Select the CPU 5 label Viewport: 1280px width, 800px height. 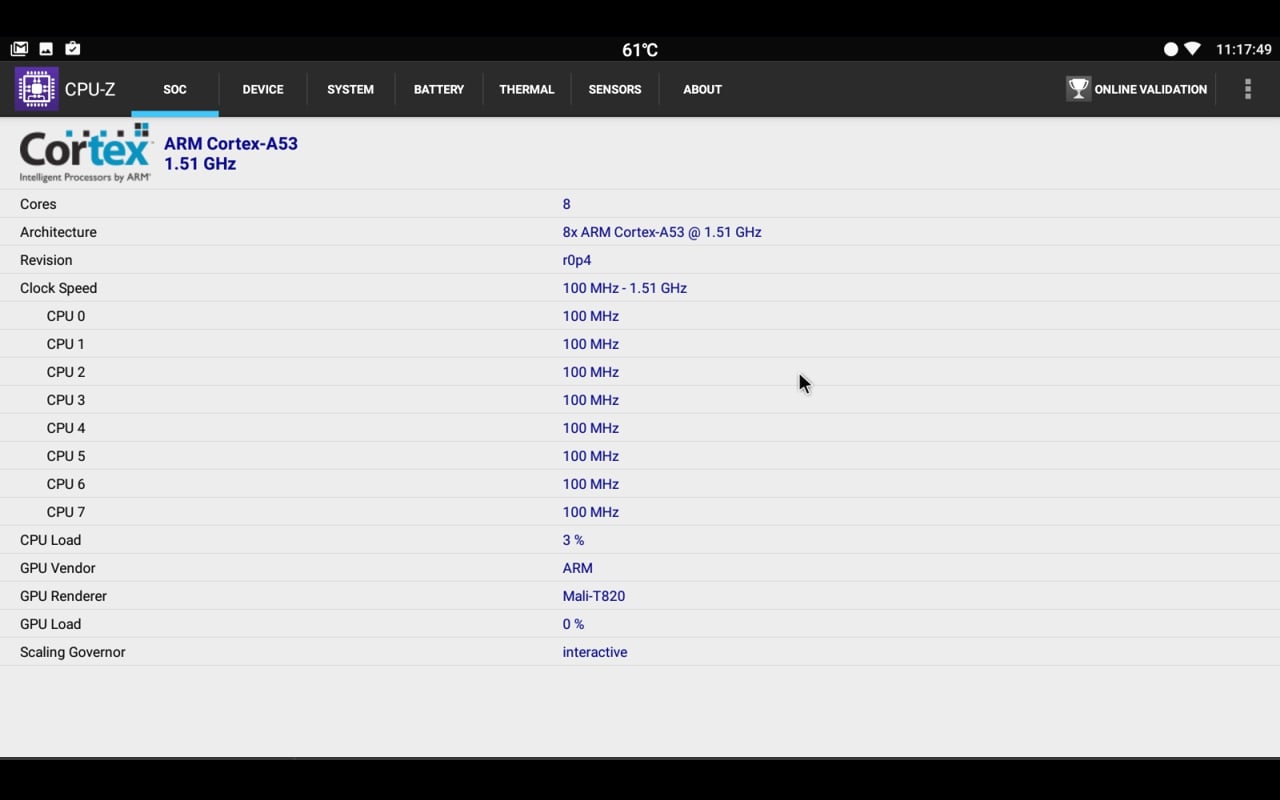(x=66, y=456)
